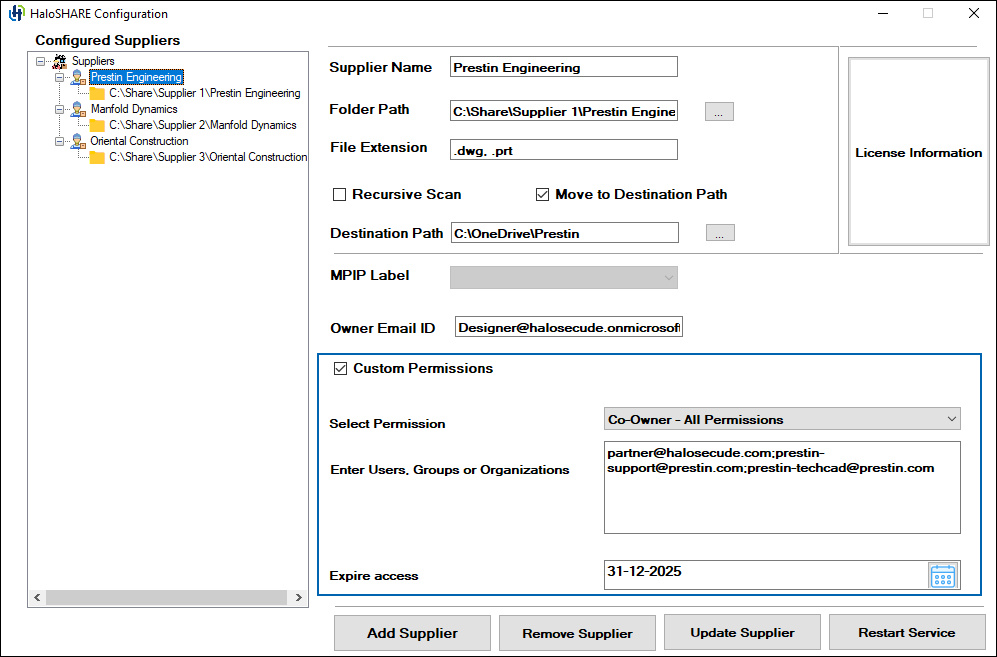This screenshot has width=997, height=657.
Task: Click the Suppliers root node icon
Action: (x=59, y=61)
